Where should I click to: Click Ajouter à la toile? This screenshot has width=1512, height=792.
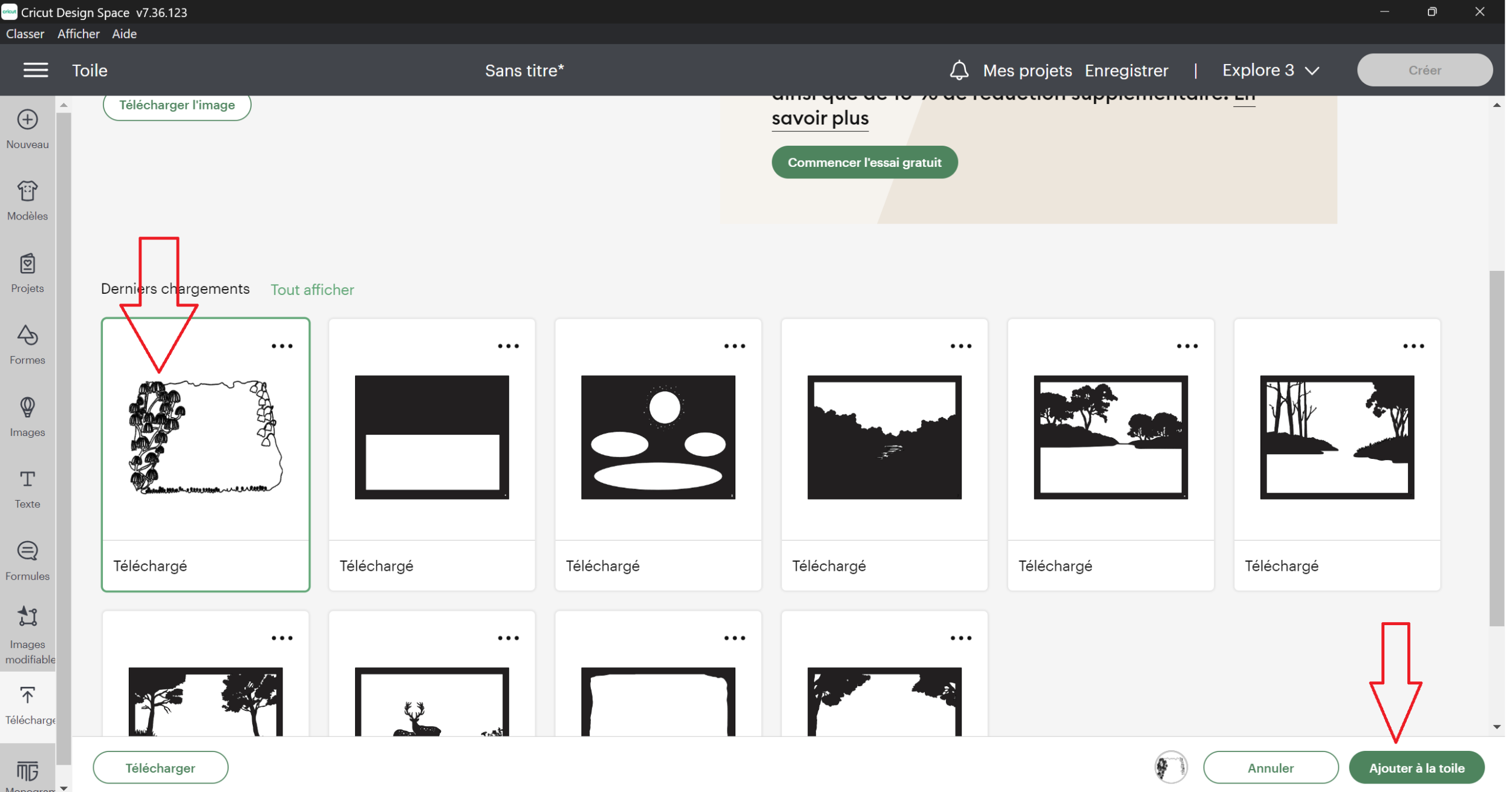(1416, 768)
